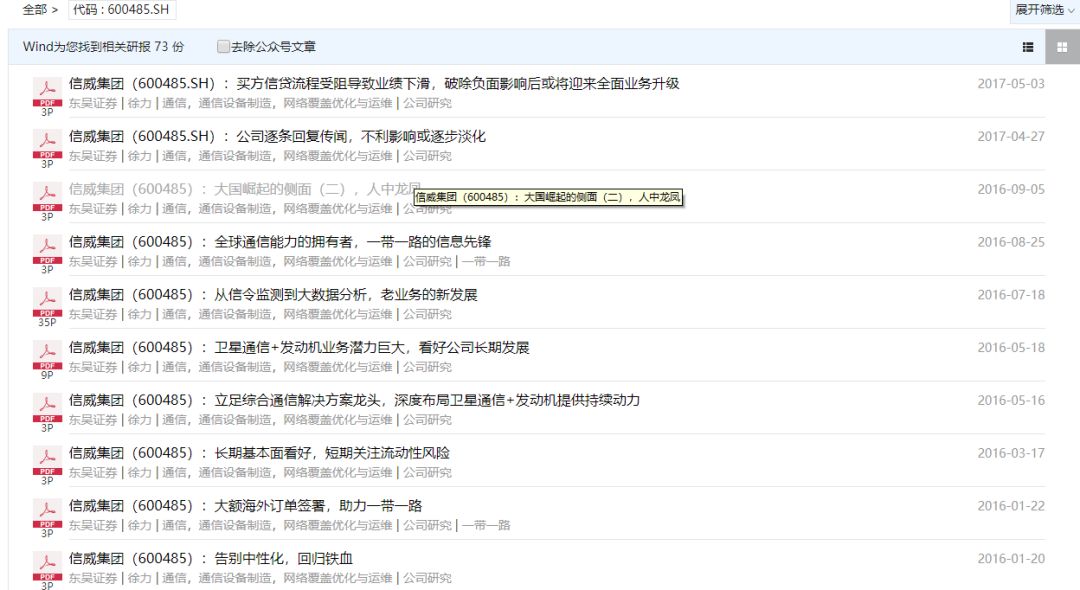This screenshot has height=590, width=1080.
Task: Click date 2016-01-20
Action: coord(1010,559)
